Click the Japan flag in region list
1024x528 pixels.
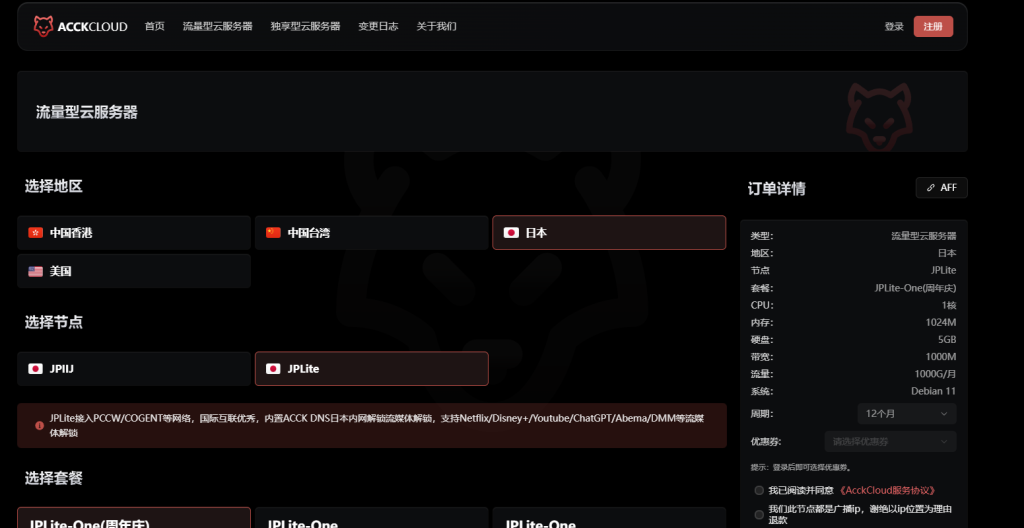(511, 233)
